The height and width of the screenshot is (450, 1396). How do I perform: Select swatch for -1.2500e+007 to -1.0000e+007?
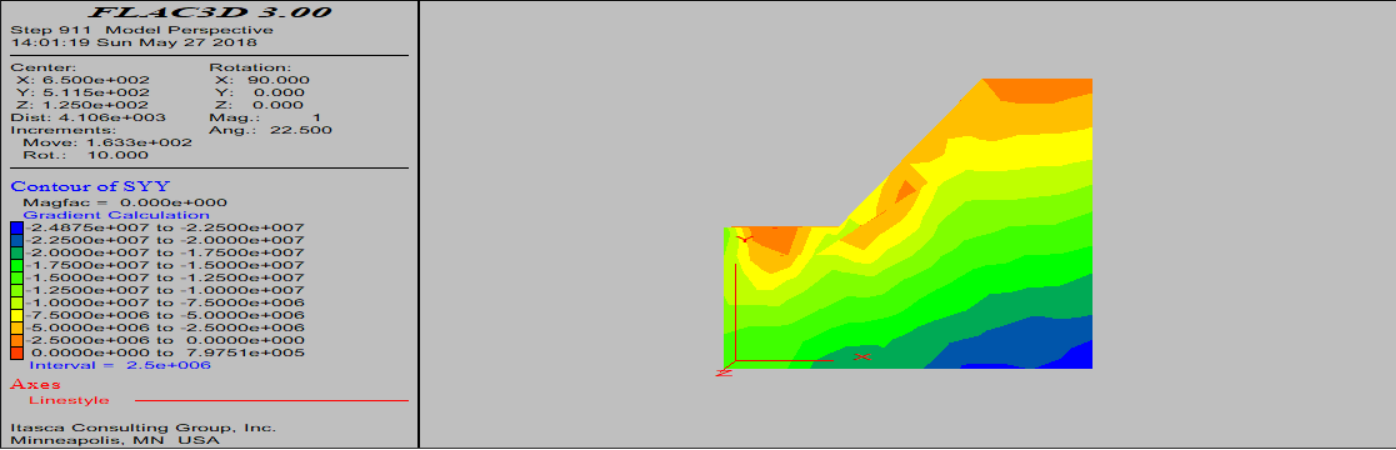click(15, 290)
